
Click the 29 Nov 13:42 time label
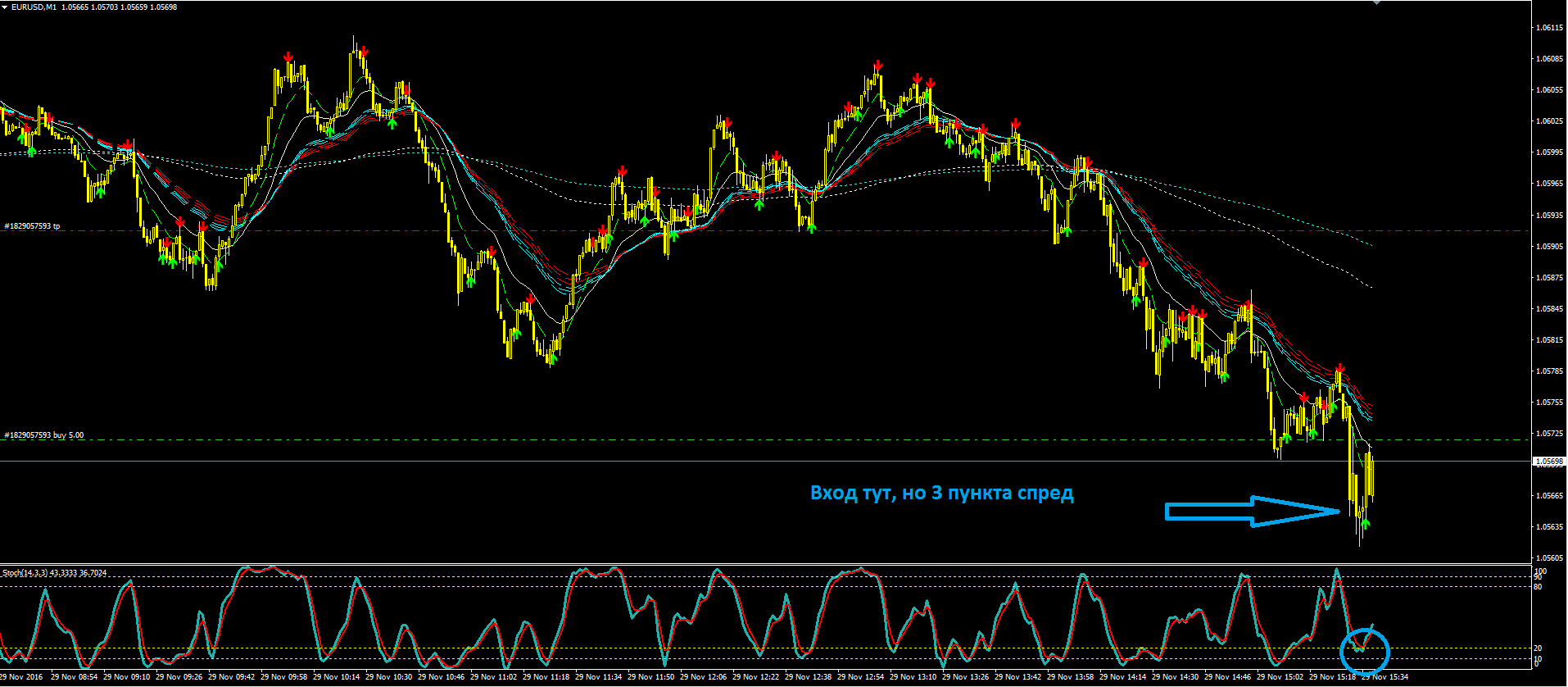[x=1017, y=677]
